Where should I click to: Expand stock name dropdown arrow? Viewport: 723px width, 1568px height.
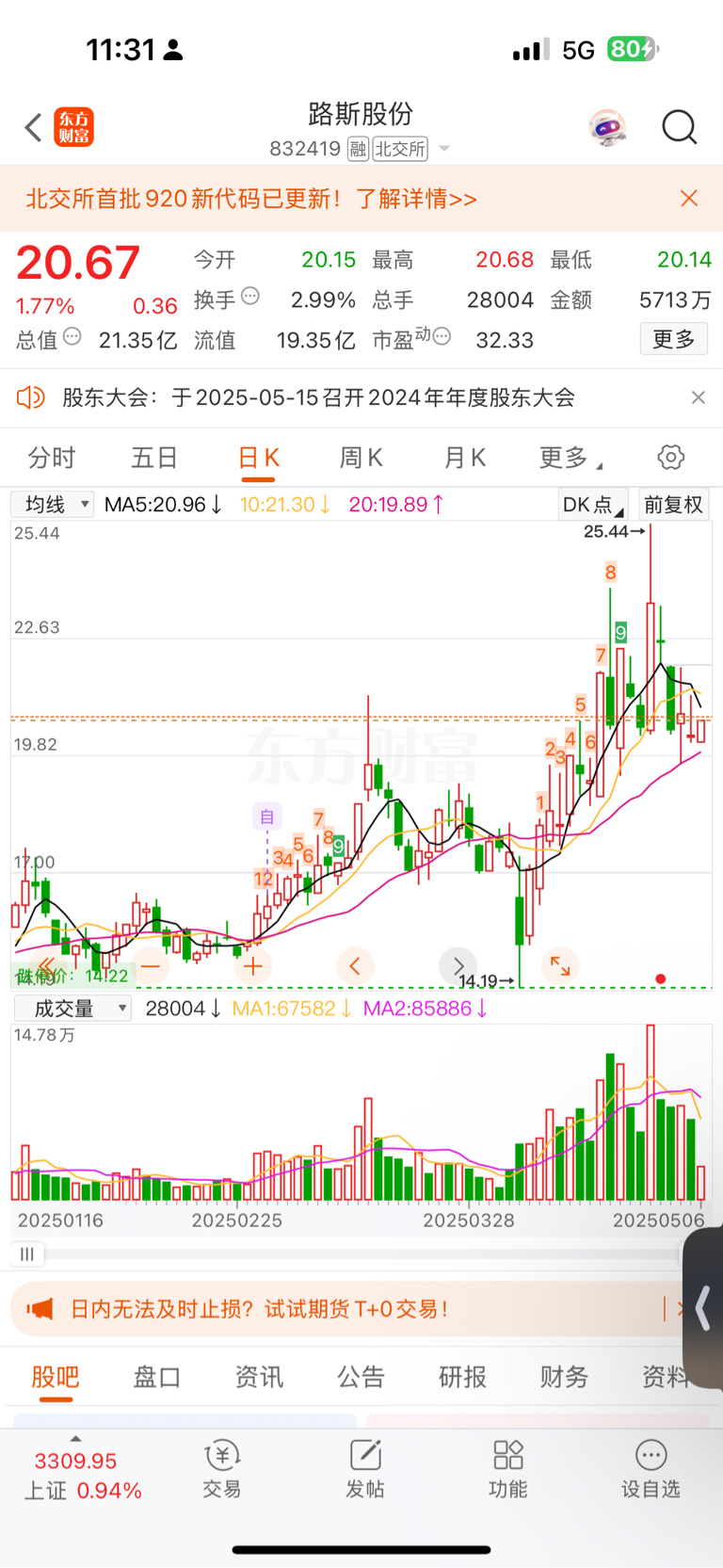[x=444, y=149]
